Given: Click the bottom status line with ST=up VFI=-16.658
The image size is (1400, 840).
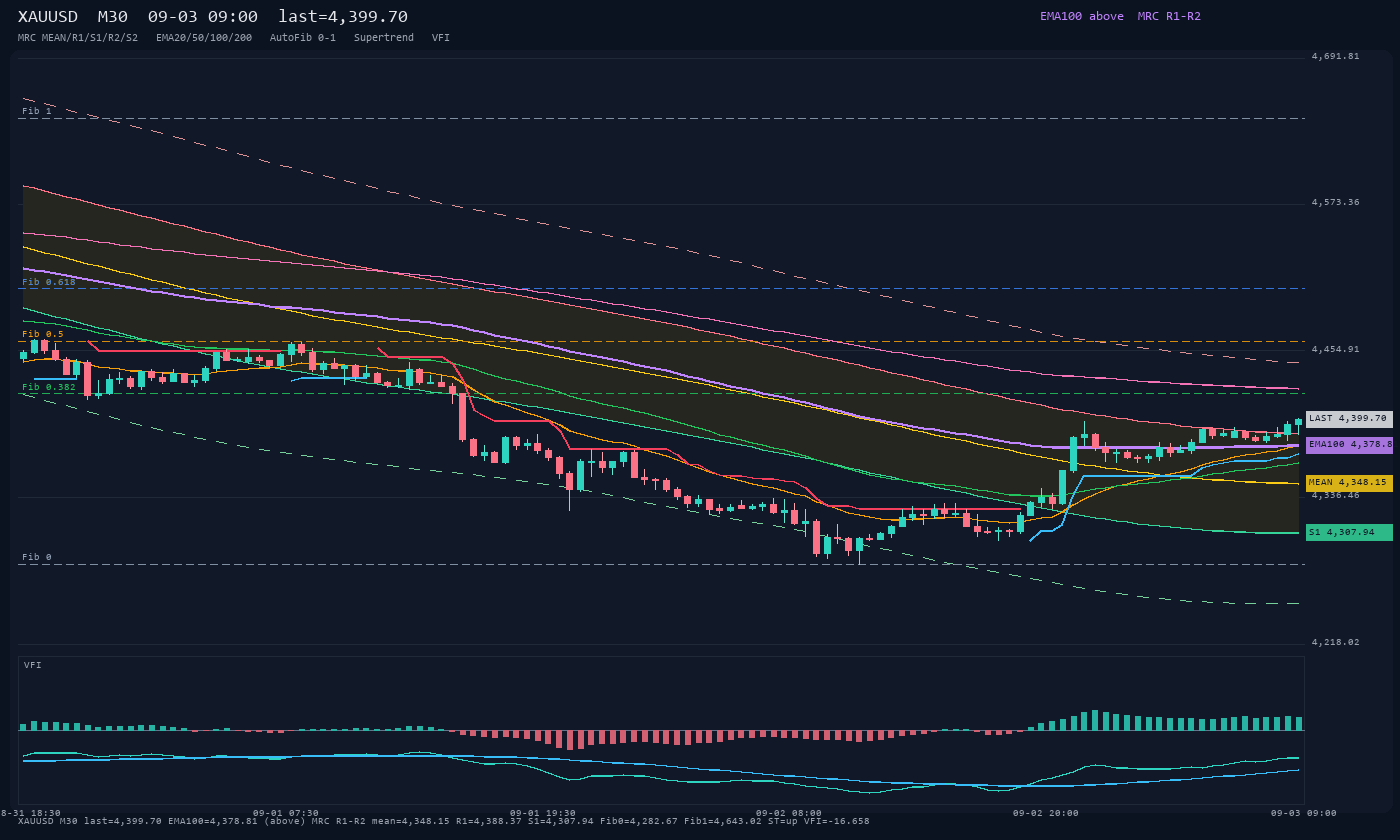Looking at the screenshot, I should tap(444, 822).
